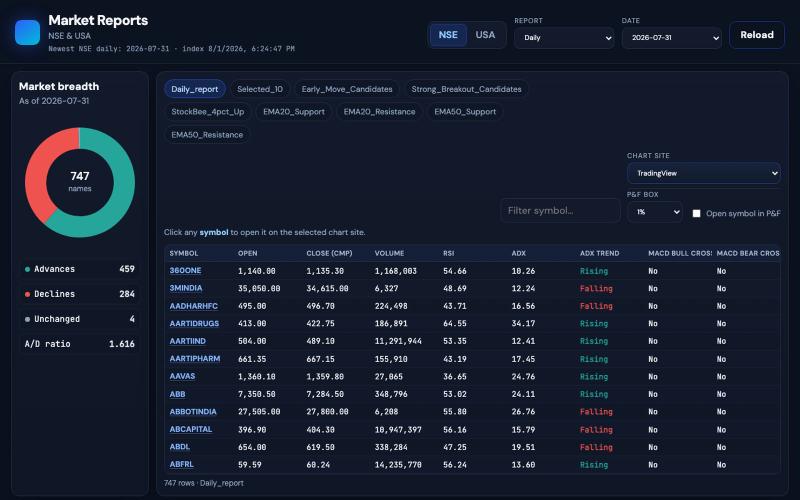Viewport: 800px width, 500px height.
Task: Click the ADX TREND column header
Action: (599, 253)
